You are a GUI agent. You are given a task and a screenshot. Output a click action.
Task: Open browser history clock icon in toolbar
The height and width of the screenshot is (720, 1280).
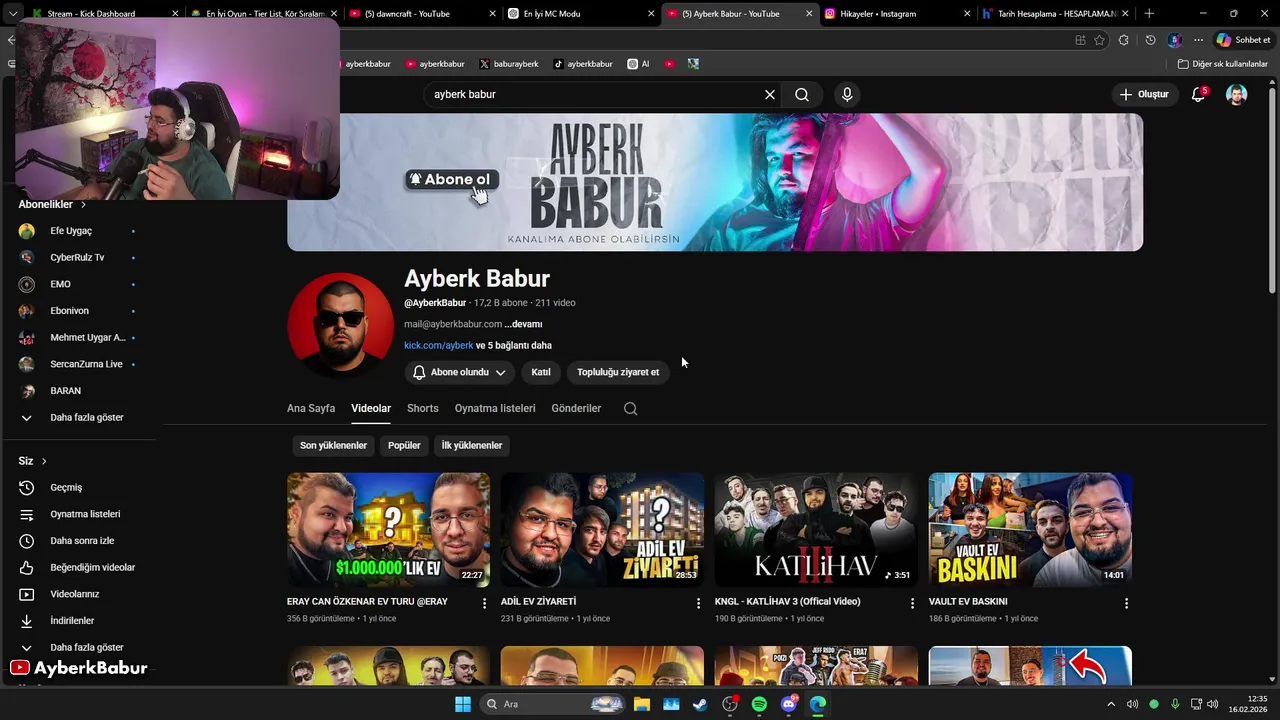pos(1150,40)
